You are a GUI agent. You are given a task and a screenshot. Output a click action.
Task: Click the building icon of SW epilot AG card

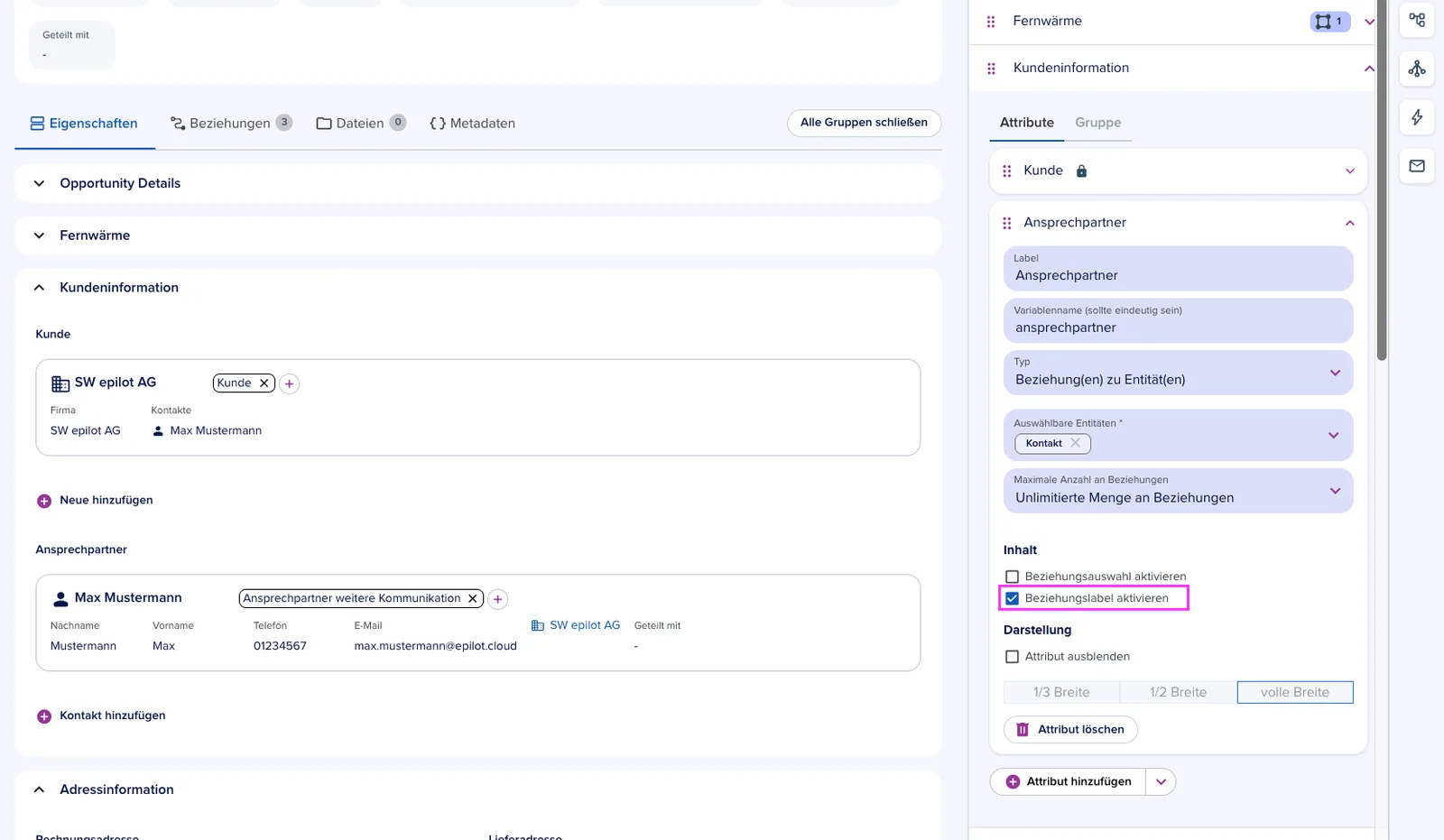pyautogui.click(x=60, y=383)
